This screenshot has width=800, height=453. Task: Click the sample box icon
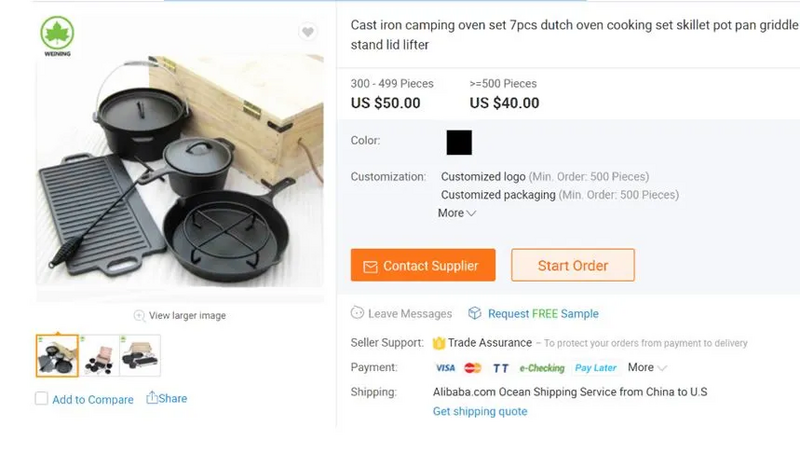[x=475, y=314]
